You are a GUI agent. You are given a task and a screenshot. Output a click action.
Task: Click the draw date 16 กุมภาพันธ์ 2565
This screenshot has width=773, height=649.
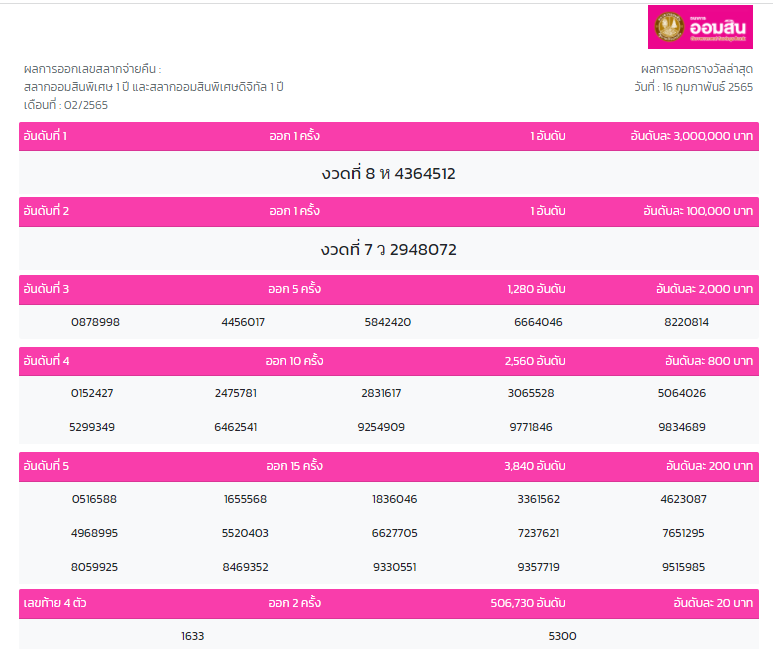692,87
